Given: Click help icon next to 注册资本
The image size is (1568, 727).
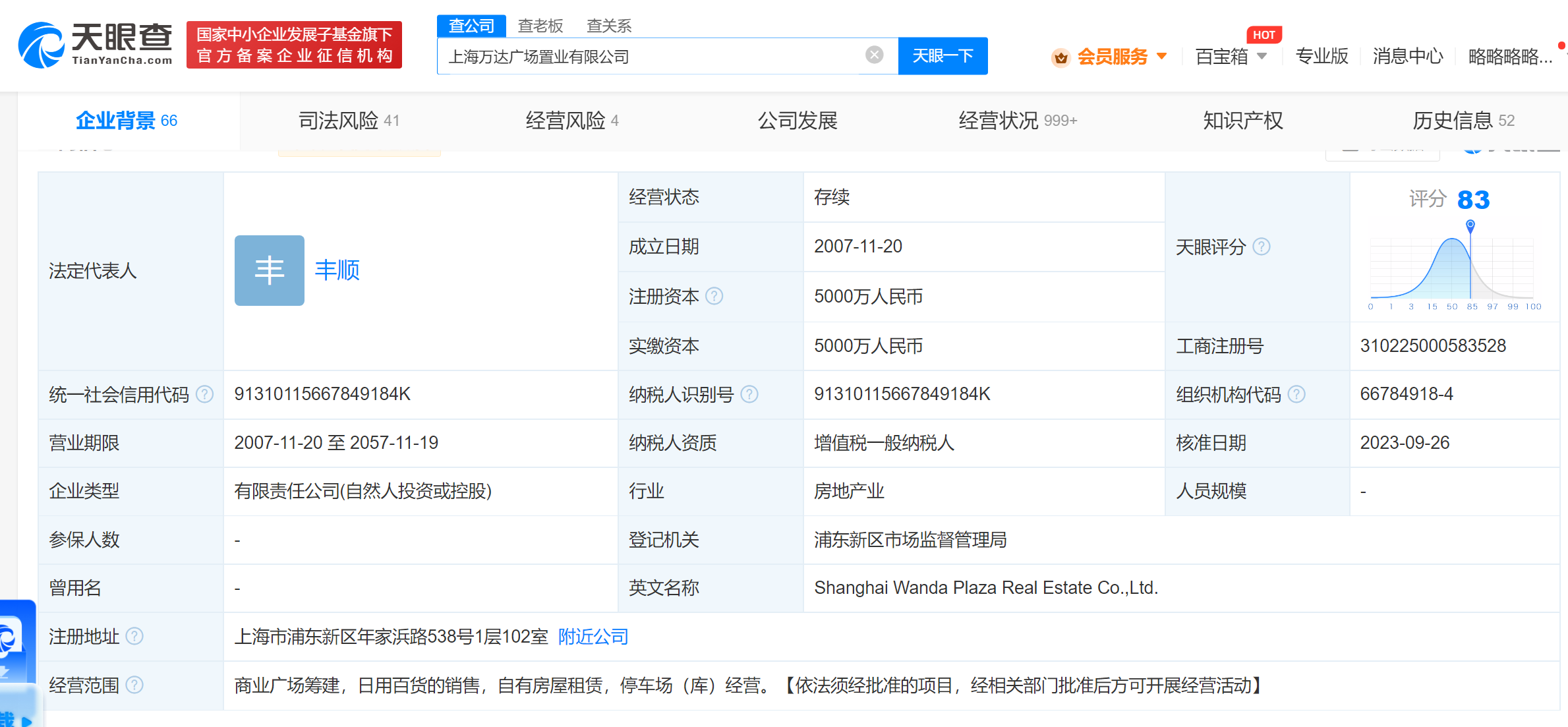Looking at the screenshot, I should [714, 296].
